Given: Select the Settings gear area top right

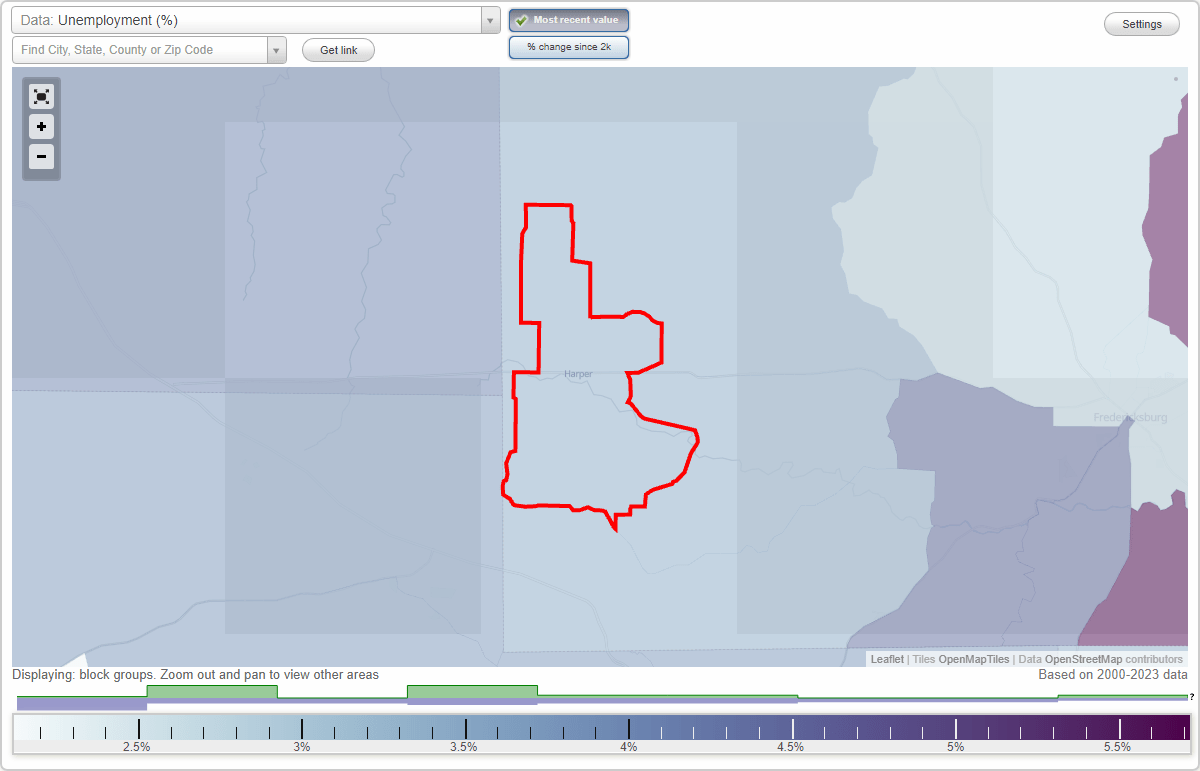Looking at the screenshot, I should pyautogui.click(x=1141, y=23).
